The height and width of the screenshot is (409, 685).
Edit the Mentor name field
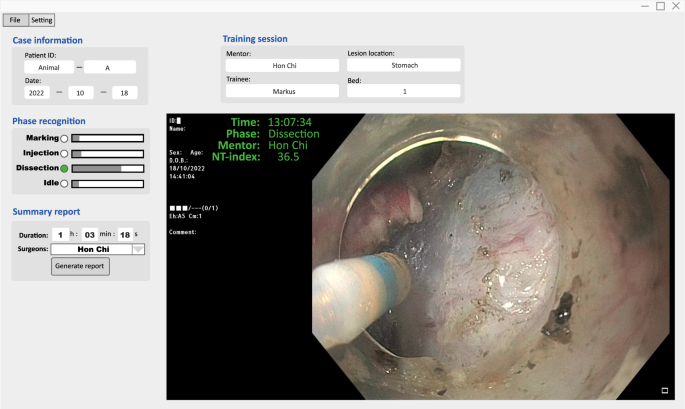(x=282, y=65)
